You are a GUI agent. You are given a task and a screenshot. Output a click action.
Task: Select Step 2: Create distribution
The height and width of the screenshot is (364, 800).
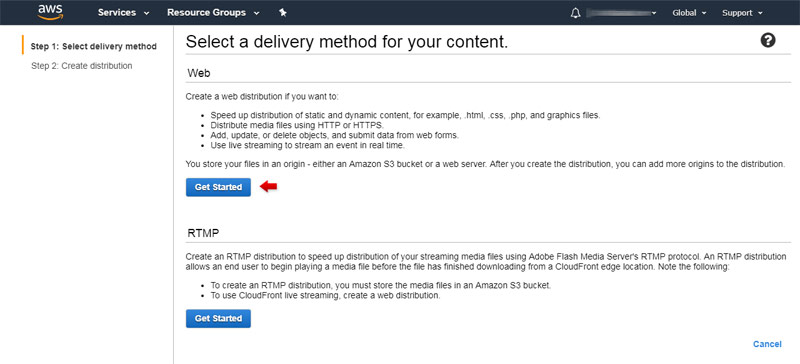click(82, 66)
